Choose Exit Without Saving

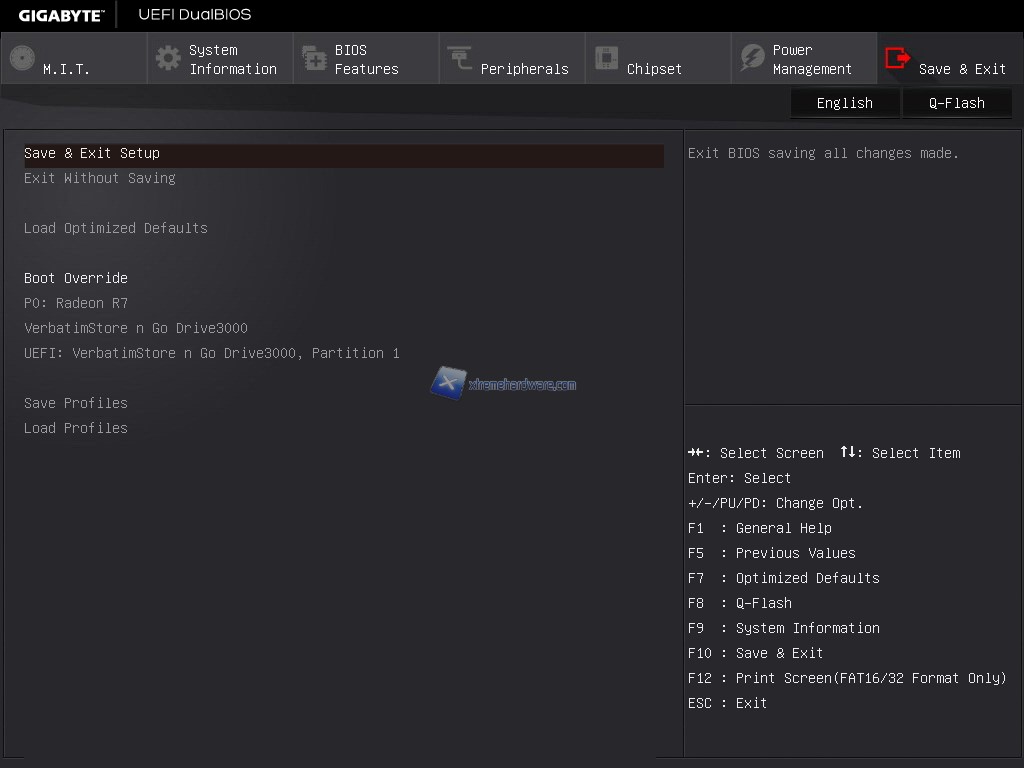100,178
